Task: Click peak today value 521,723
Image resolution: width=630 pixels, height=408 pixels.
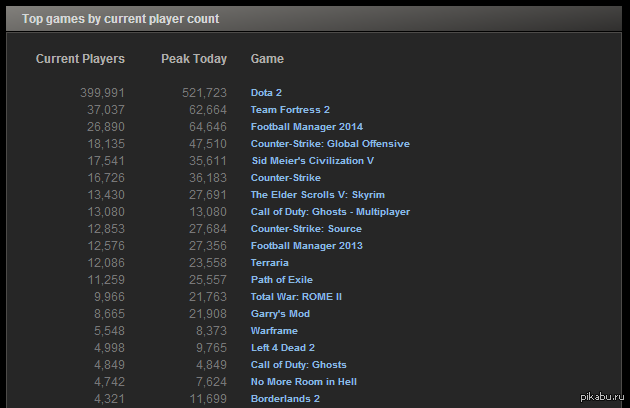Action: tap(205, 93)
